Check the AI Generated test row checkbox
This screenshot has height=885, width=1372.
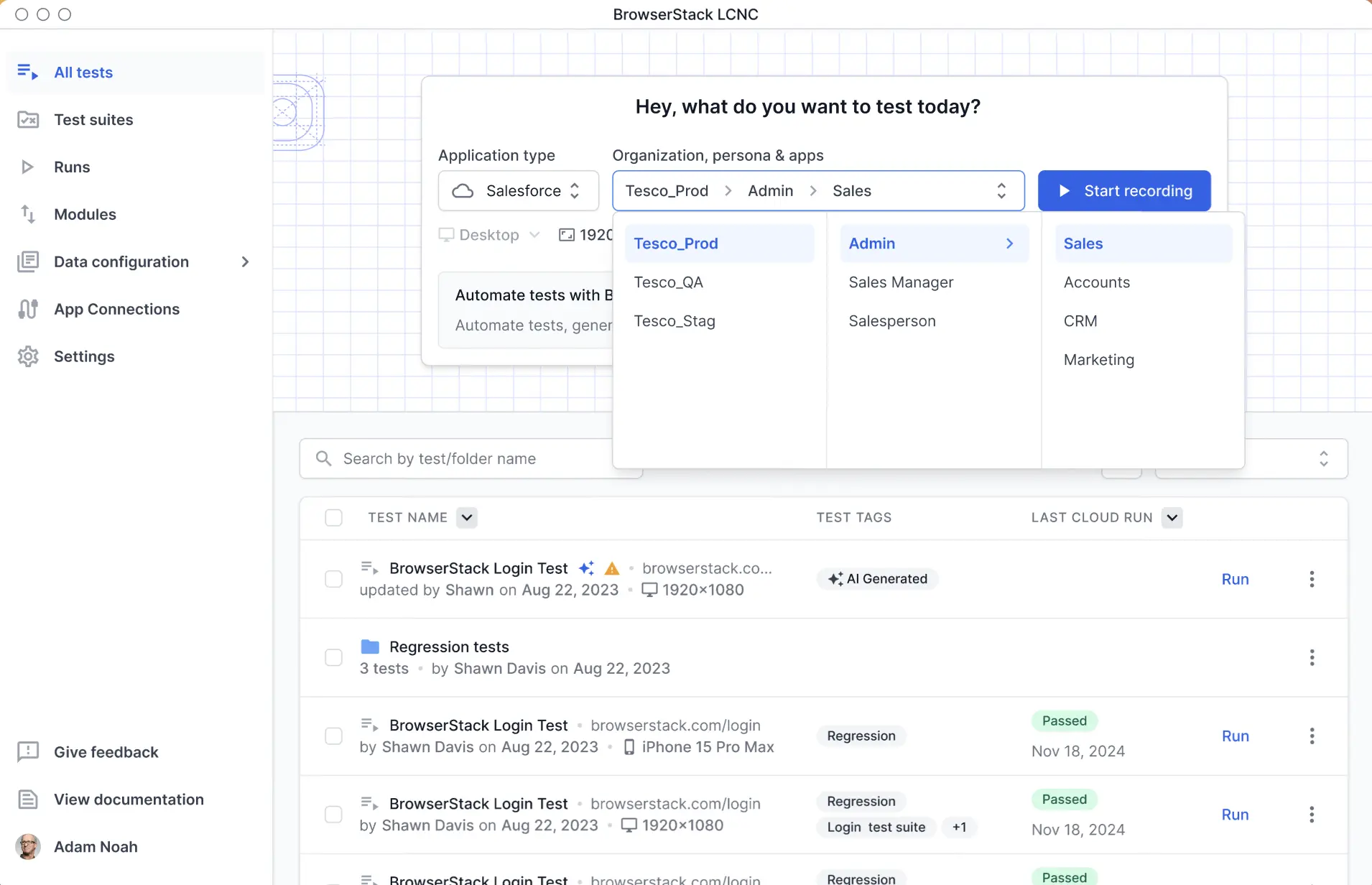(x=333, y=579)
